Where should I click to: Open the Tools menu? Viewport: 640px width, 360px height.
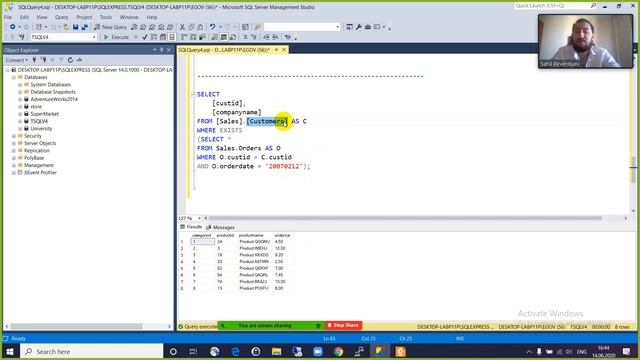click(106, 17)
